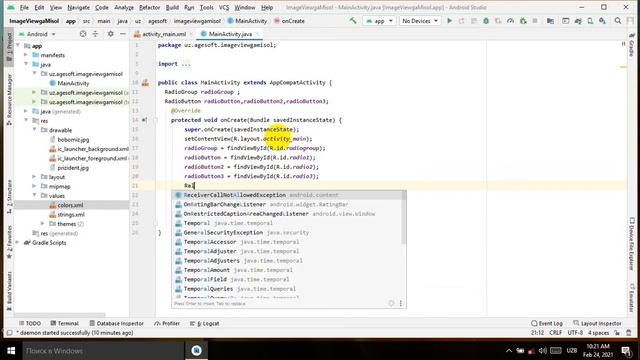Open the Terminal tool window
The height and width of the screenshot is (360, 640).
click(64, 323)
